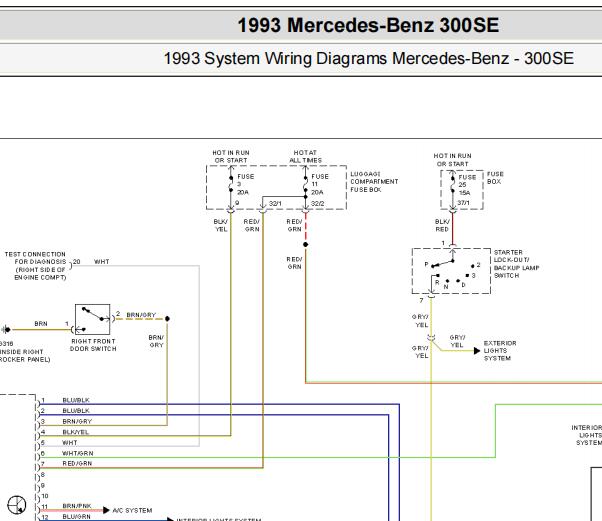Click the splice dot on dashed RED/GRN wire

click(x=306, y=244)
